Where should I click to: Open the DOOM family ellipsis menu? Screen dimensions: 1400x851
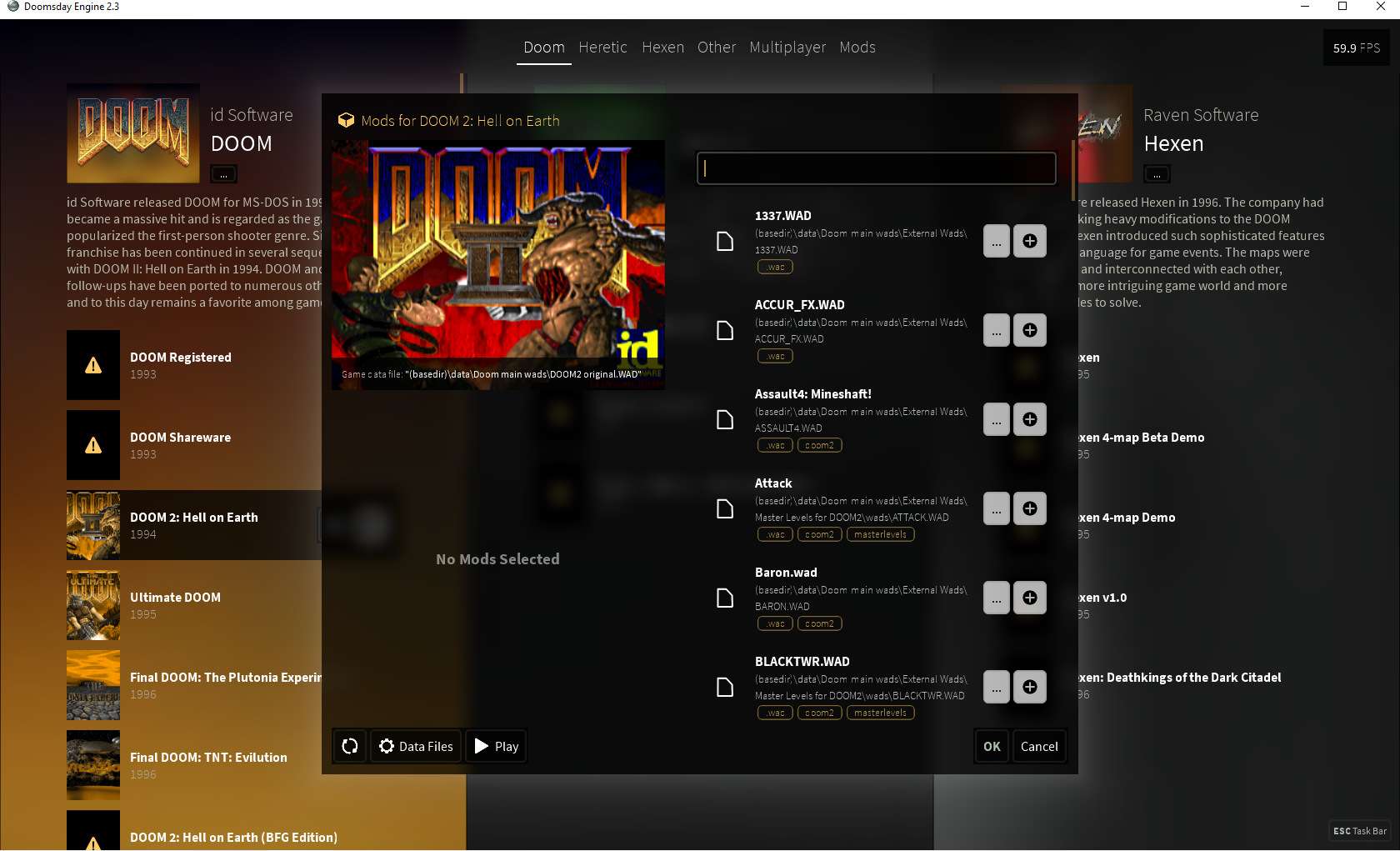pyautogui.click(x=223, y=174)
